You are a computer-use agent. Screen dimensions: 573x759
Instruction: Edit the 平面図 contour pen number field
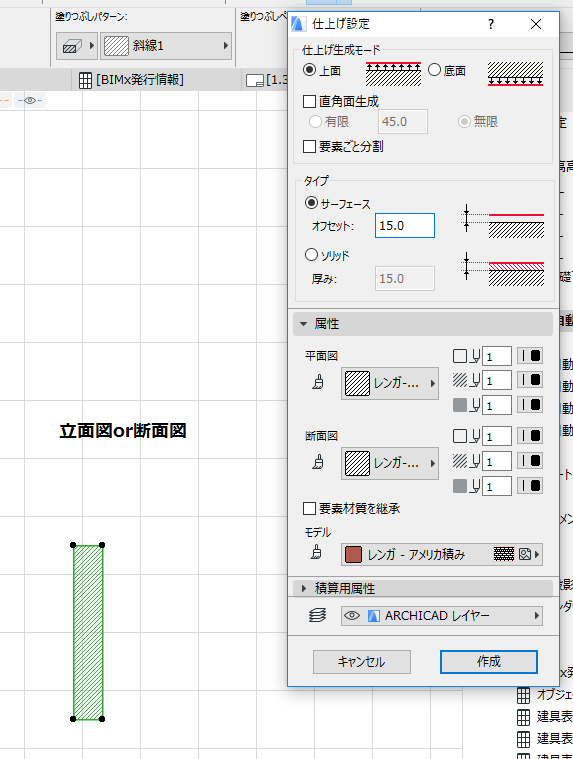point(497,356)
